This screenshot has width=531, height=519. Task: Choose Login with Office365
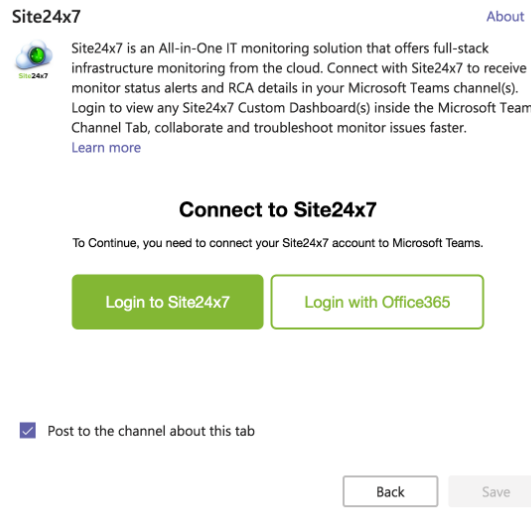click(x=377, y=302)
